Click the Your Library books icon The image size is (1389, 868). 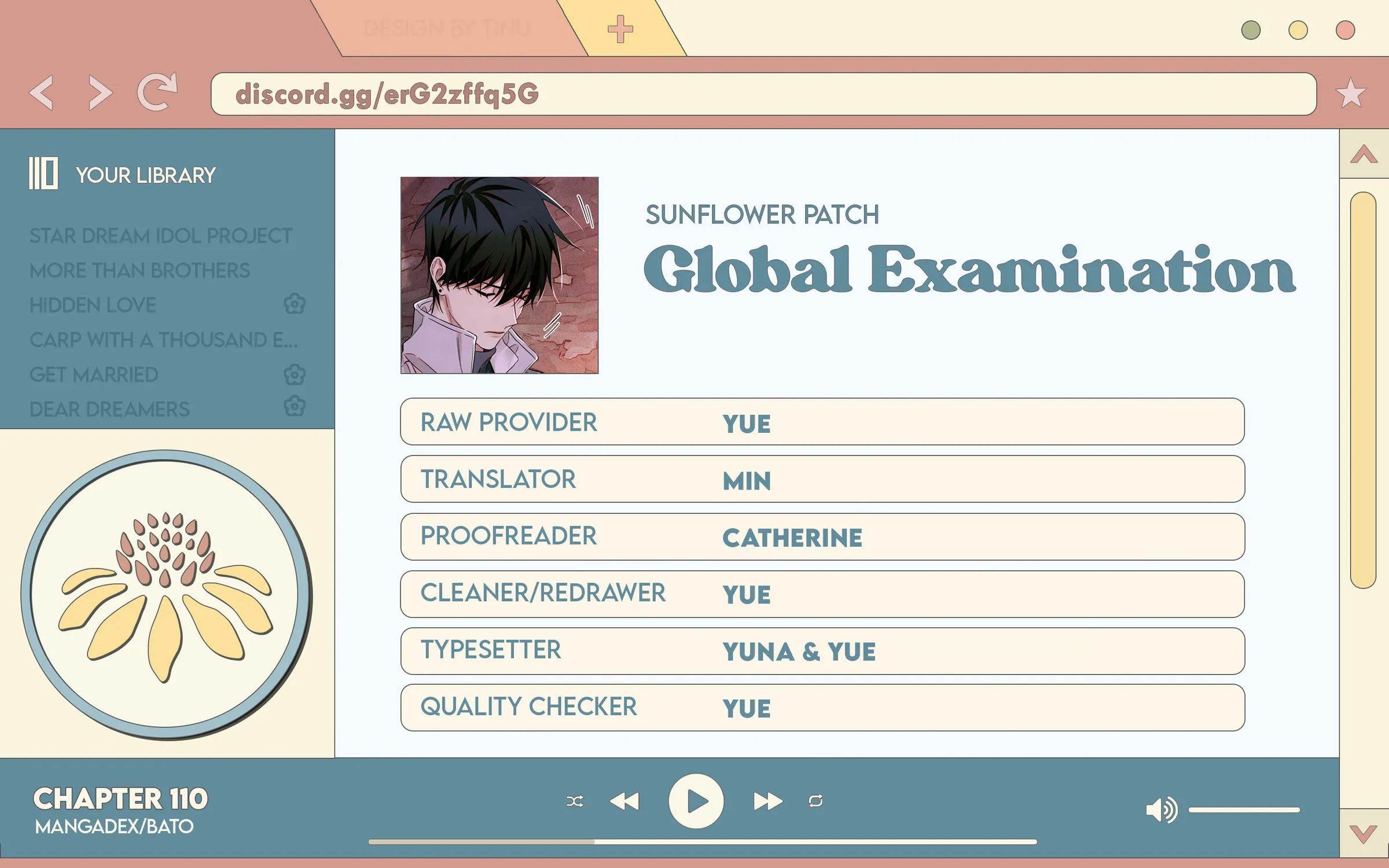(x=43, y=173)
